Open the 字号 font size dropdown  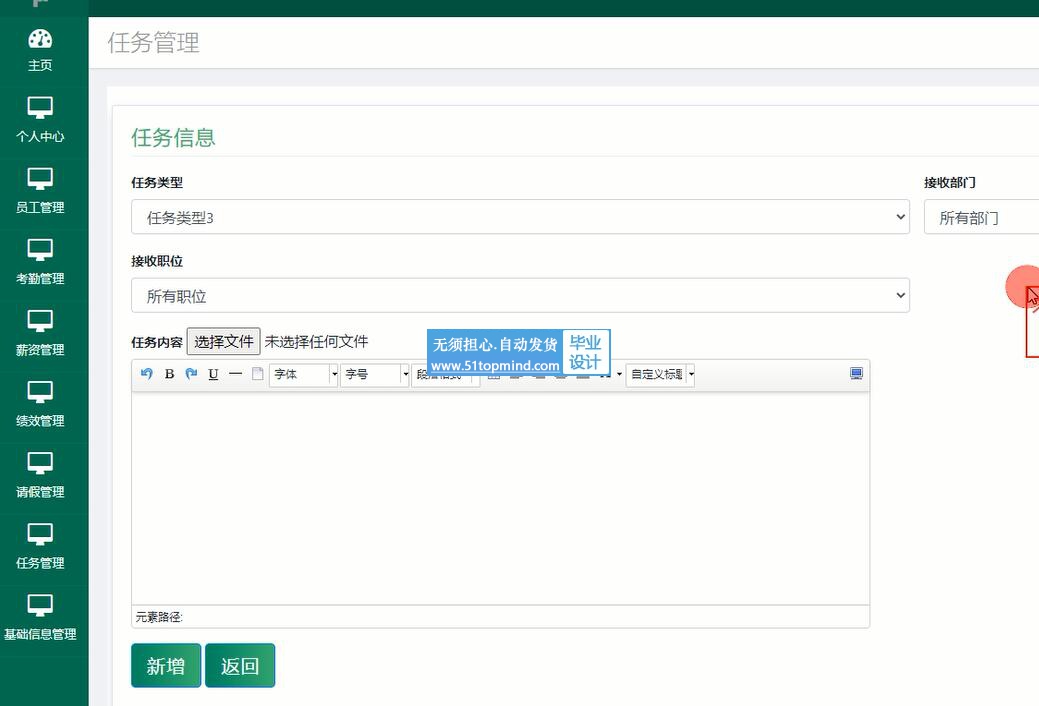point(374,375)
